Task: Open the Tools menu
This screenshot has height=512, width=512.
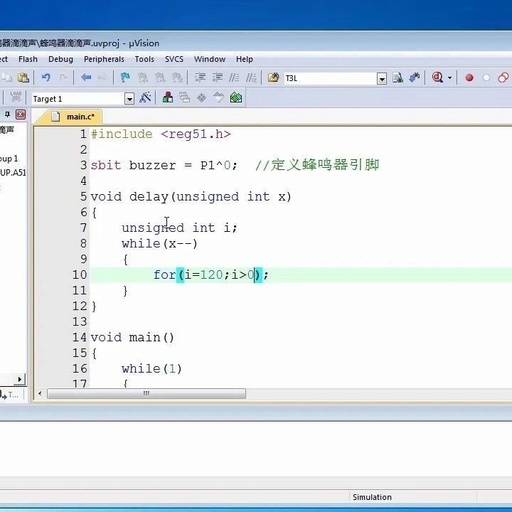Action: point(144,59)
